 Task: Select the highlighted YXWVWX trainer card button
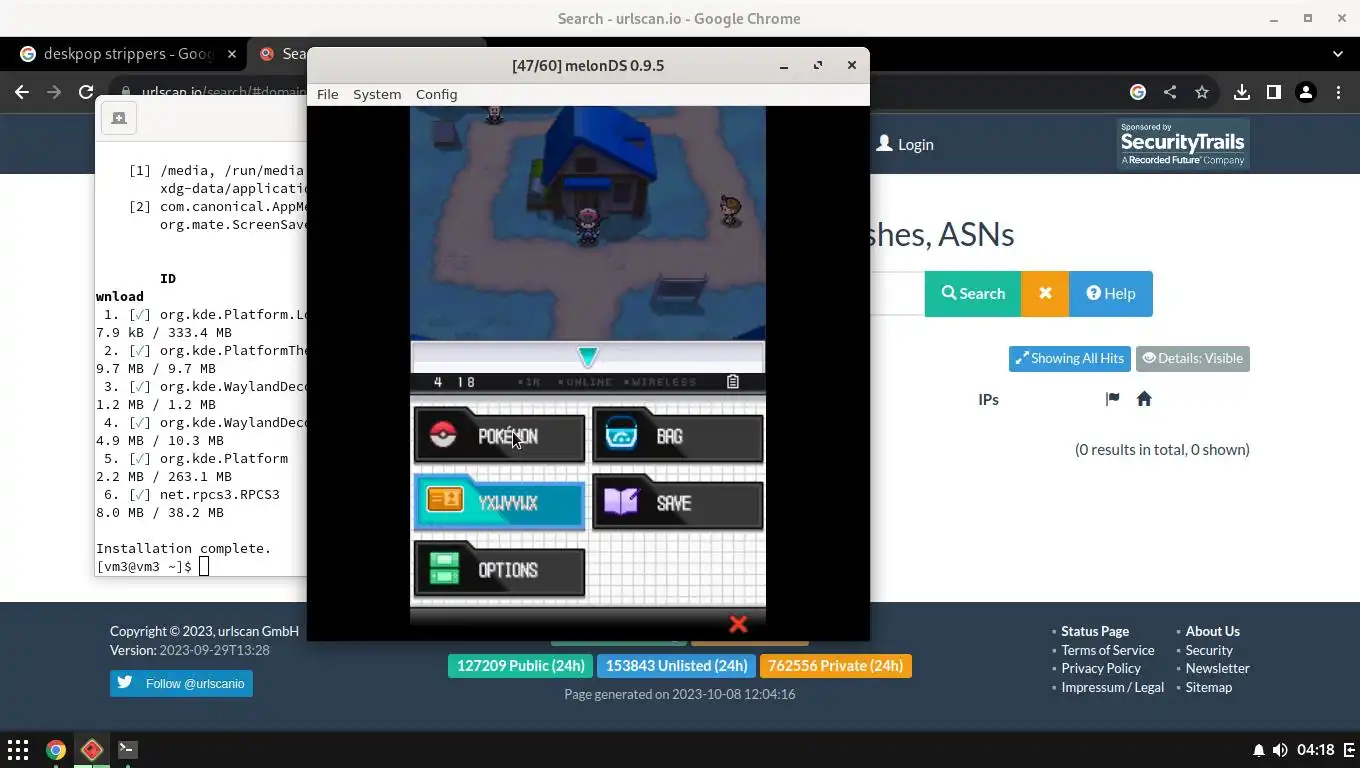point(499,503)
